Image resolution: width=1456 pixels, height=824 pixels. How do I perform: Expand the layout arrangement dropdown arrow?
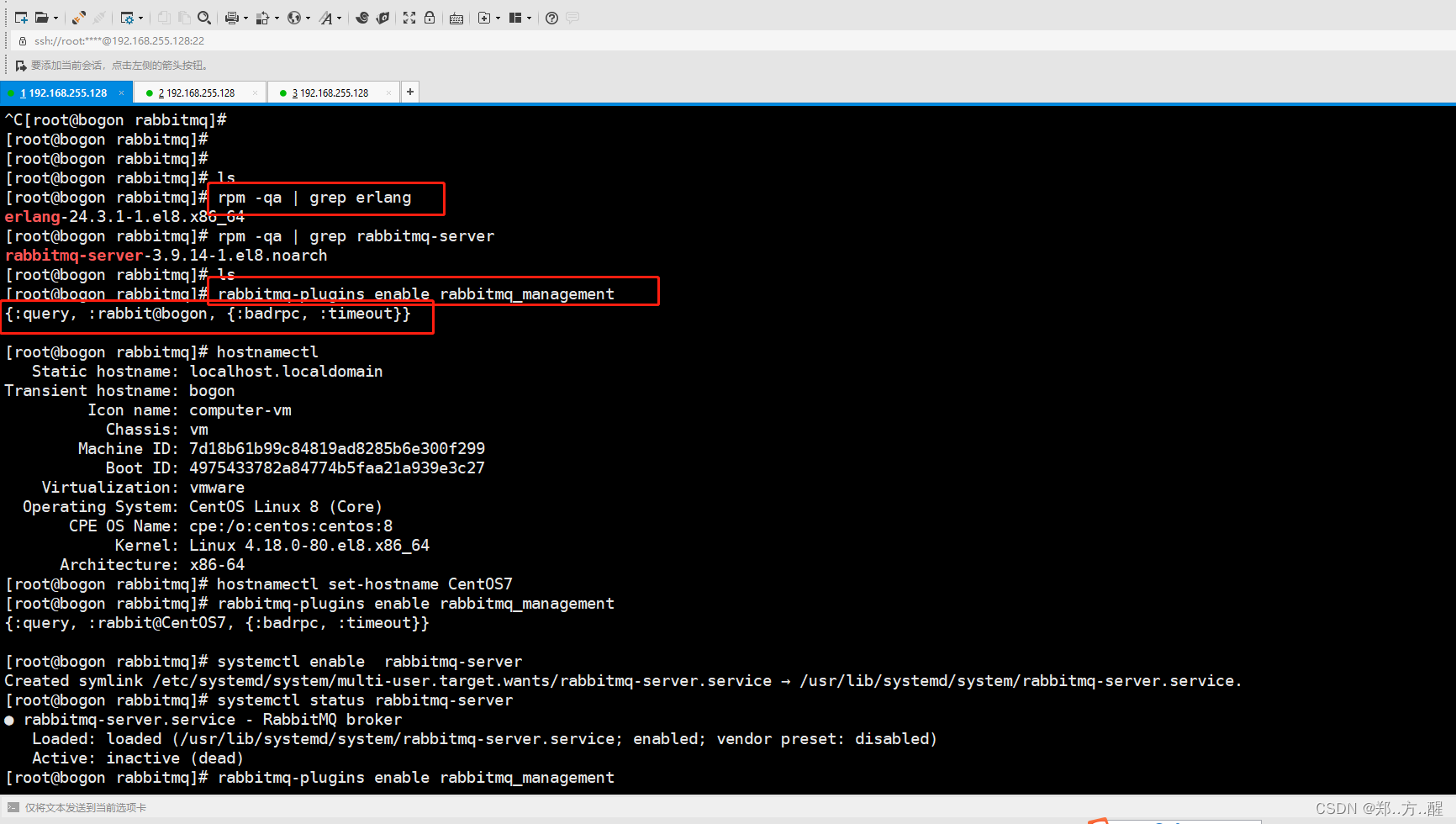(529, 18)
